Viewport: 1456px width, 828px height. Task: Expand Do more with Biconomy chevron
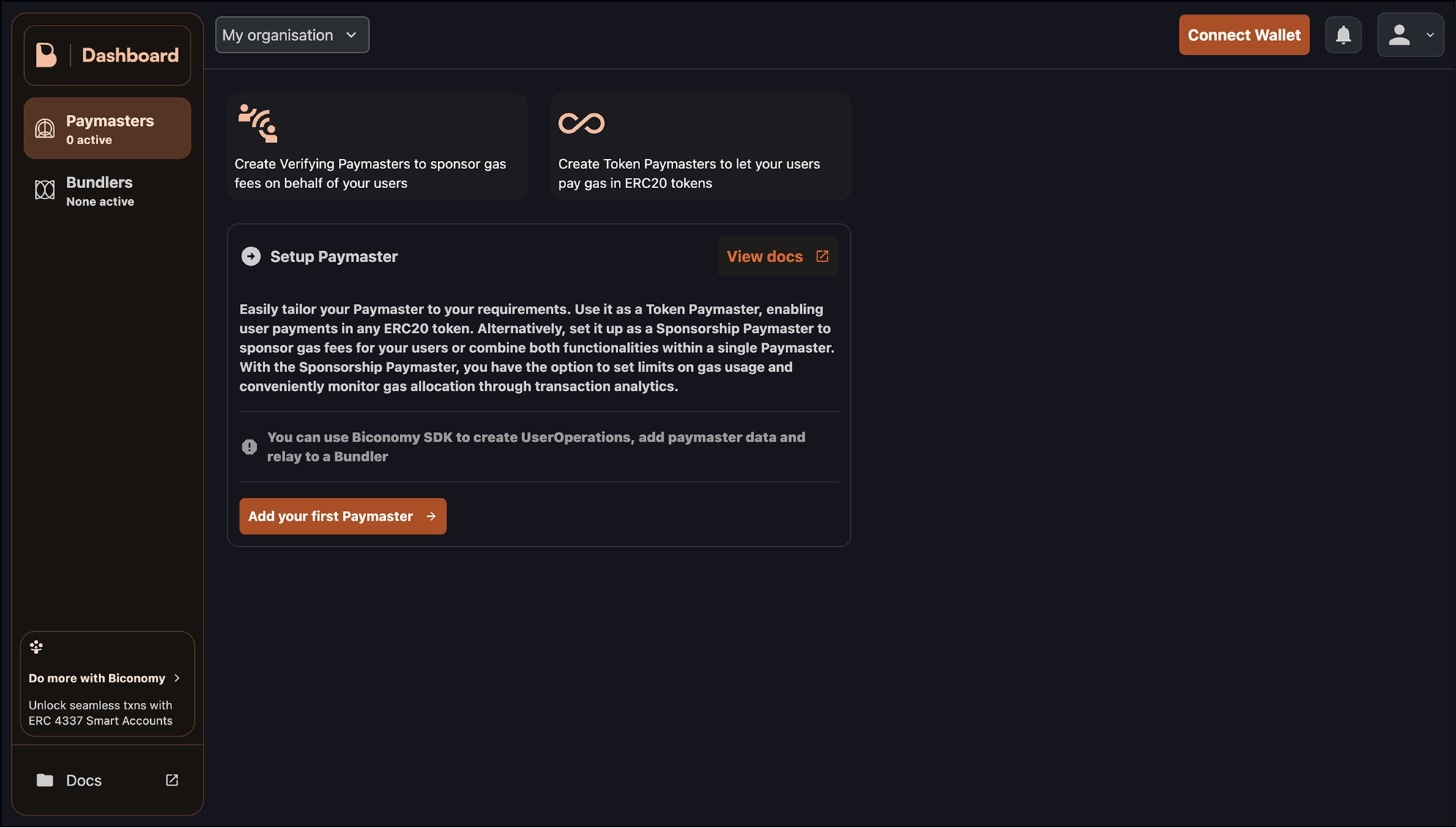(177, 679)
